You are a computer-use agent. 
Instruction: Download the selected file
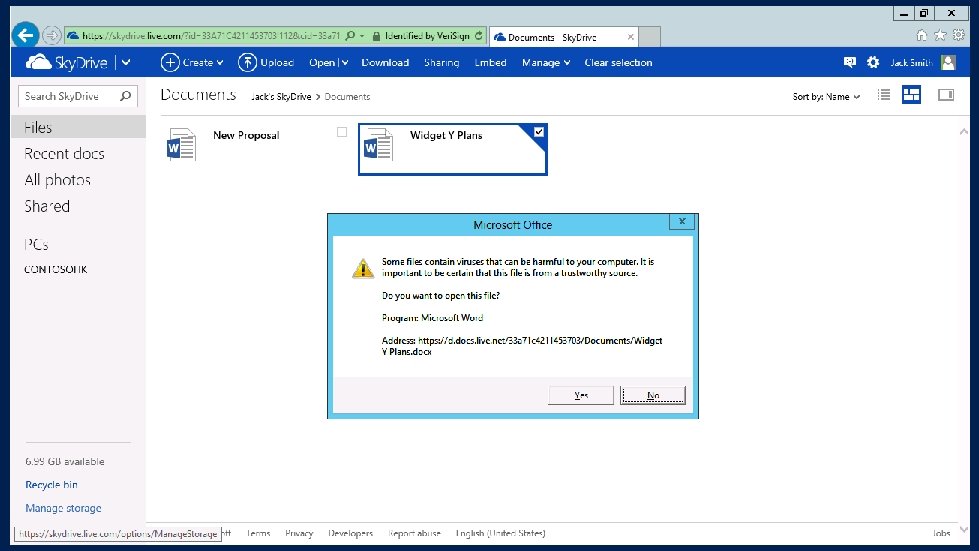tap(385, 62)
